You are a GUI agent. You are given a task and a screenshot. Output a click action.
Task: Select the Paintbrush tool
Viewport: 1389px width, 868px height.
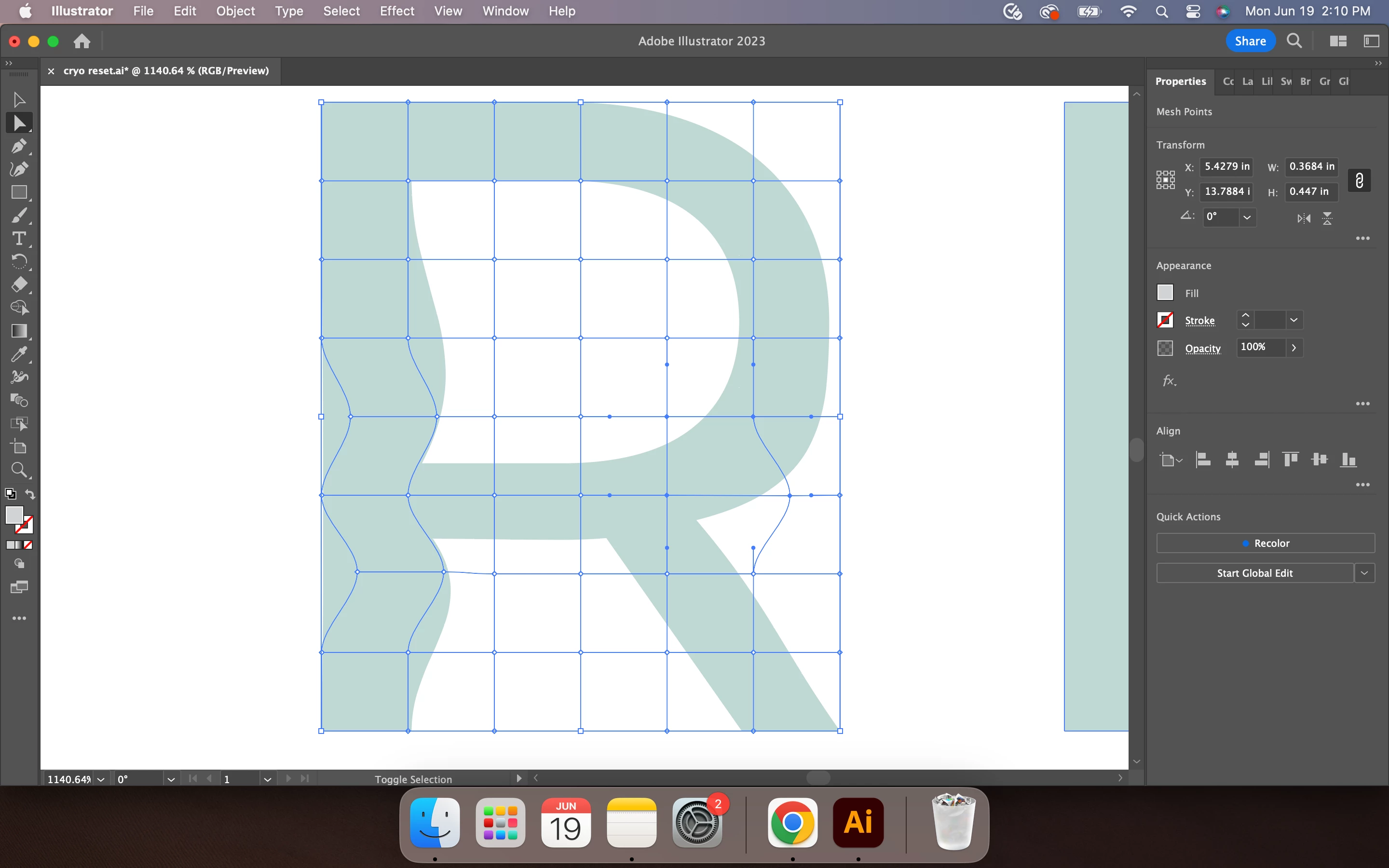(18, 215)
